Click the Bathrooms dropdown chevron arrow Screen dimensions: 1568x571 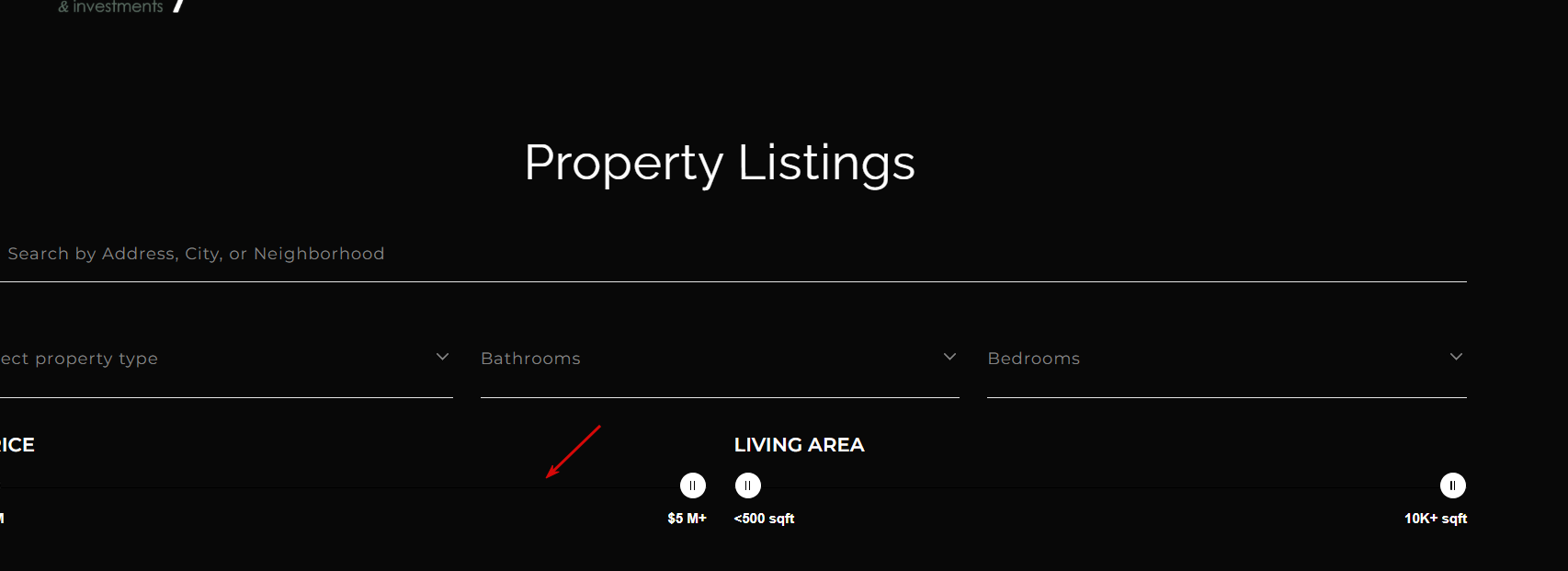point(949,357)
